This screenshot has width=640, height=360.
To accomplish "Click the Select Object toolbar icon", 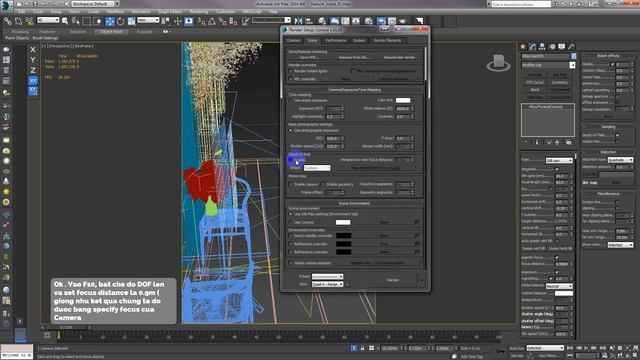I will pos(65,21).
